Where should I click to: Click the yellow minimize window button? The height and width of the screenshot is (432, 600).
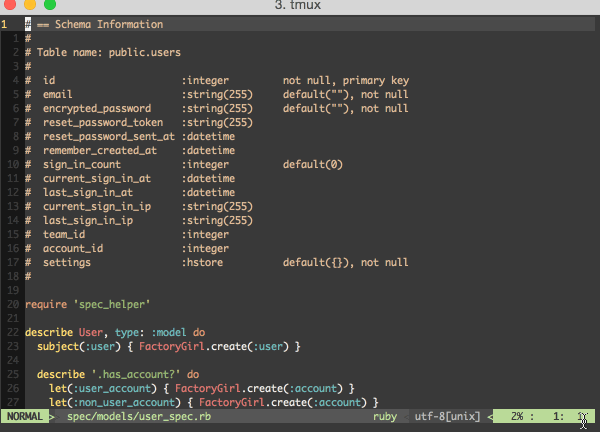(30, 3)
